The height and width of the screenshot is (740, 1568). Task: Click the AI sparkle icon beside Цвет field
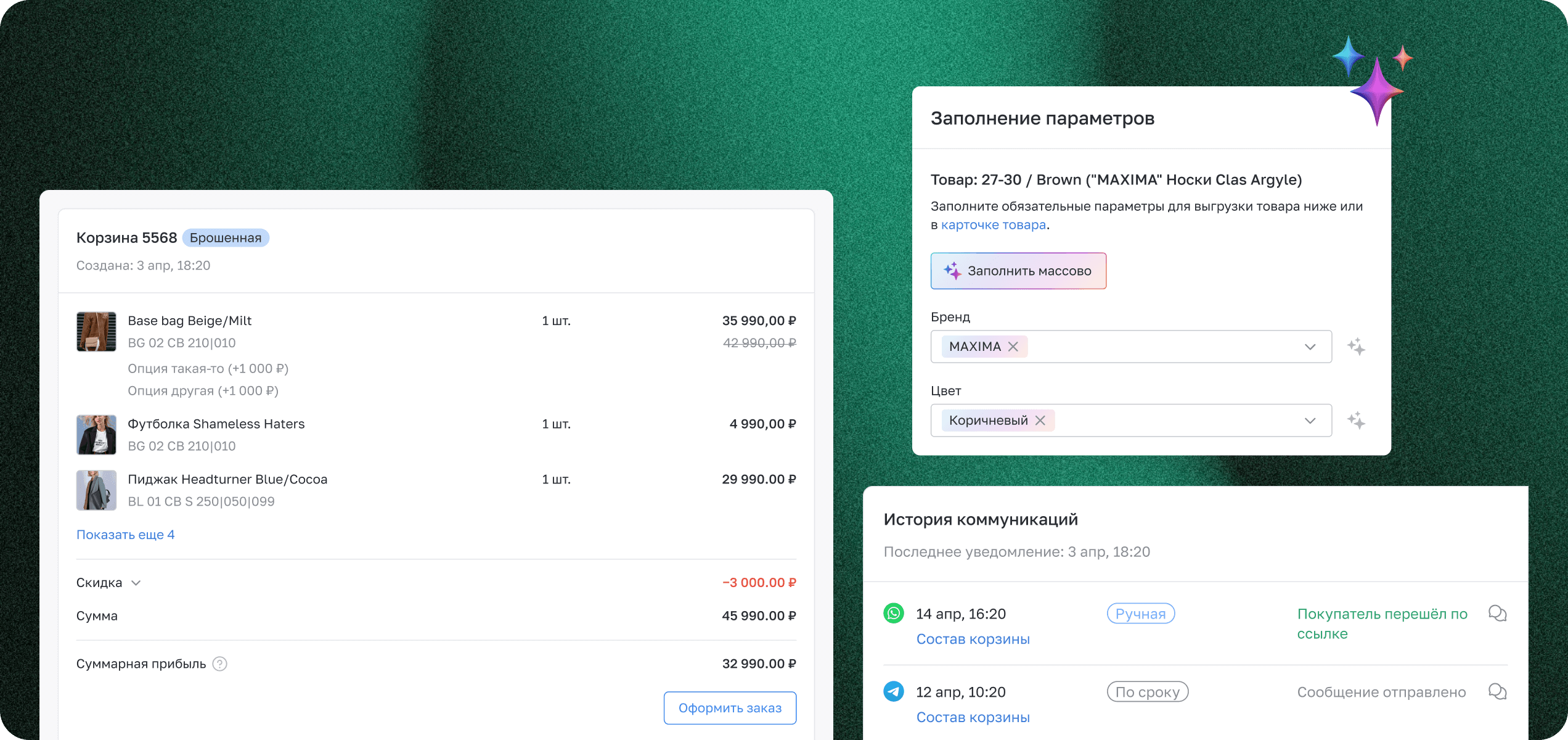1355,421
